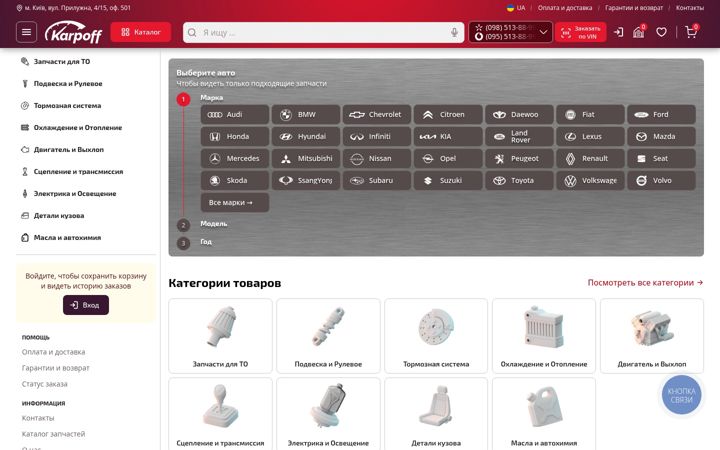Open the garage icon in header
720x450 pixels.
(x=639, y=32)
